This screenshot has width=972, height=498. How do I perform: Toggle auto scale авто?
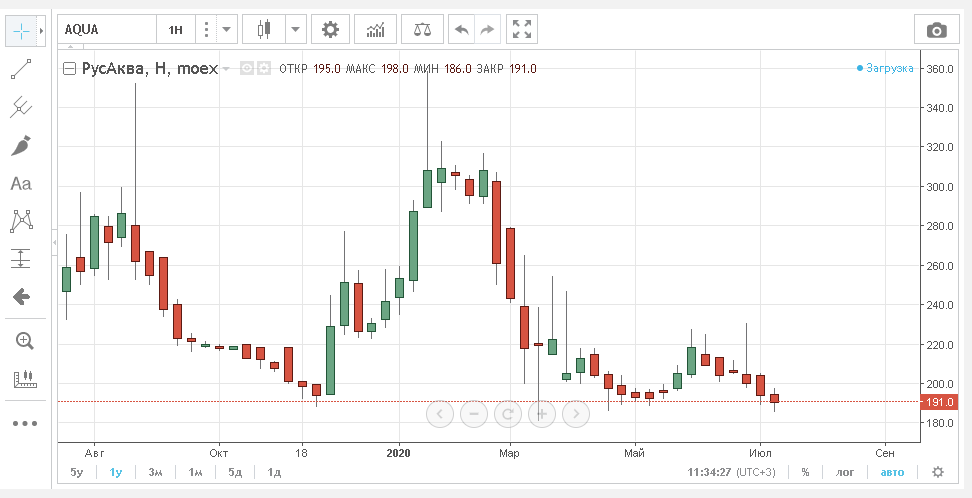point(893,472)
